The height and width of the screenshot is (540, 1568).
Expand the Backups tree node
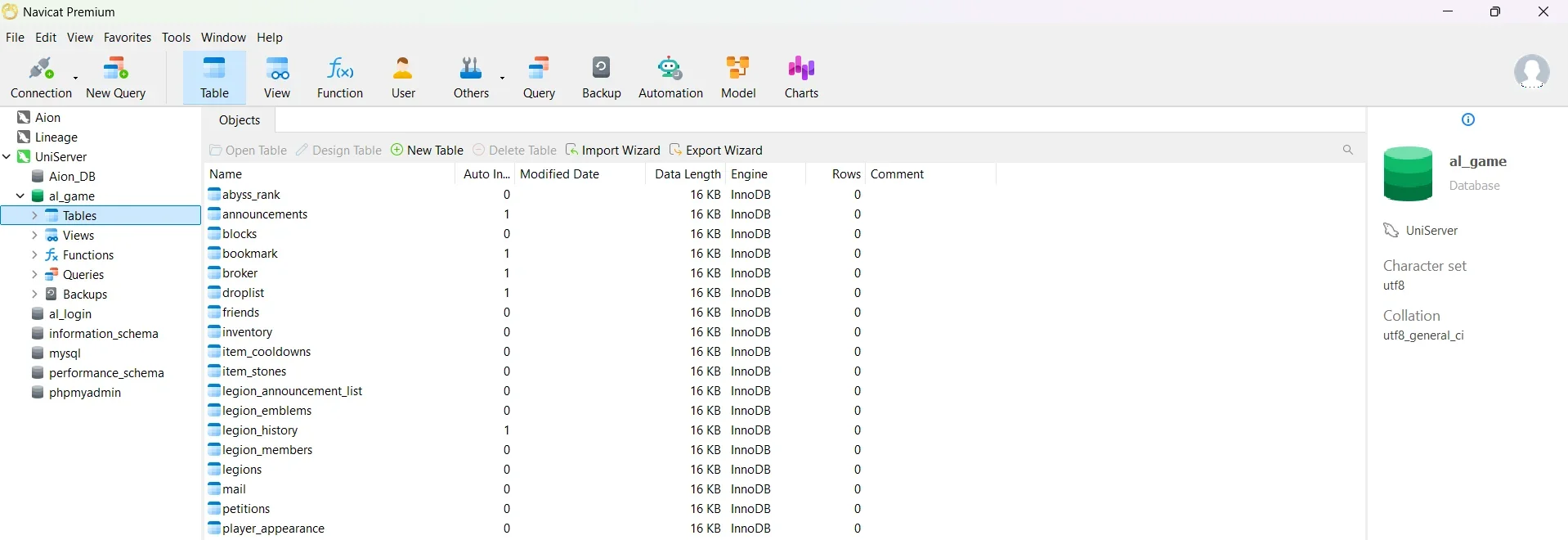(x=34, y=294)
